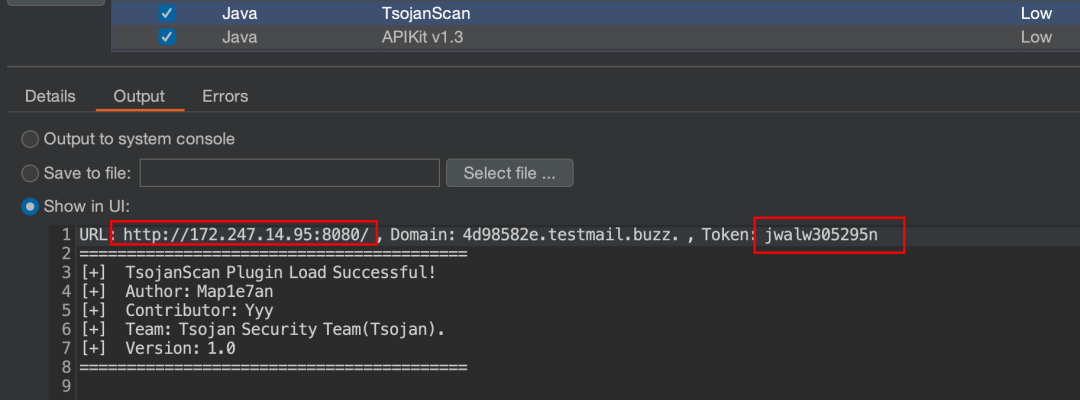Click the Select file ... button
This screenshot has width=1080, height=400.
tap(510, 173)
